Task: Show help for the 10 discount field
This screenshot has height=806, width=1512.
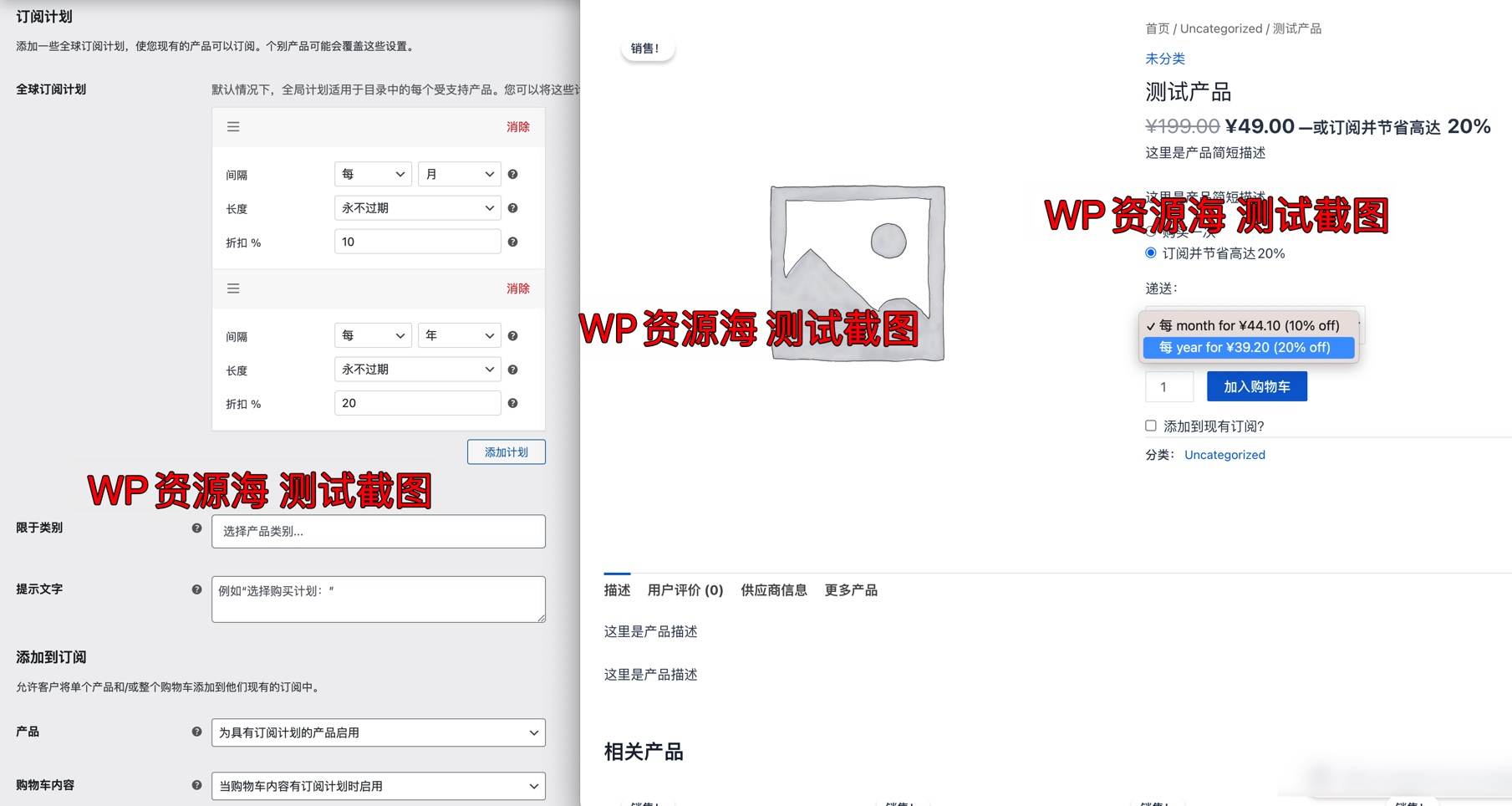Action: pyautogui.click(x=513, y=242)
